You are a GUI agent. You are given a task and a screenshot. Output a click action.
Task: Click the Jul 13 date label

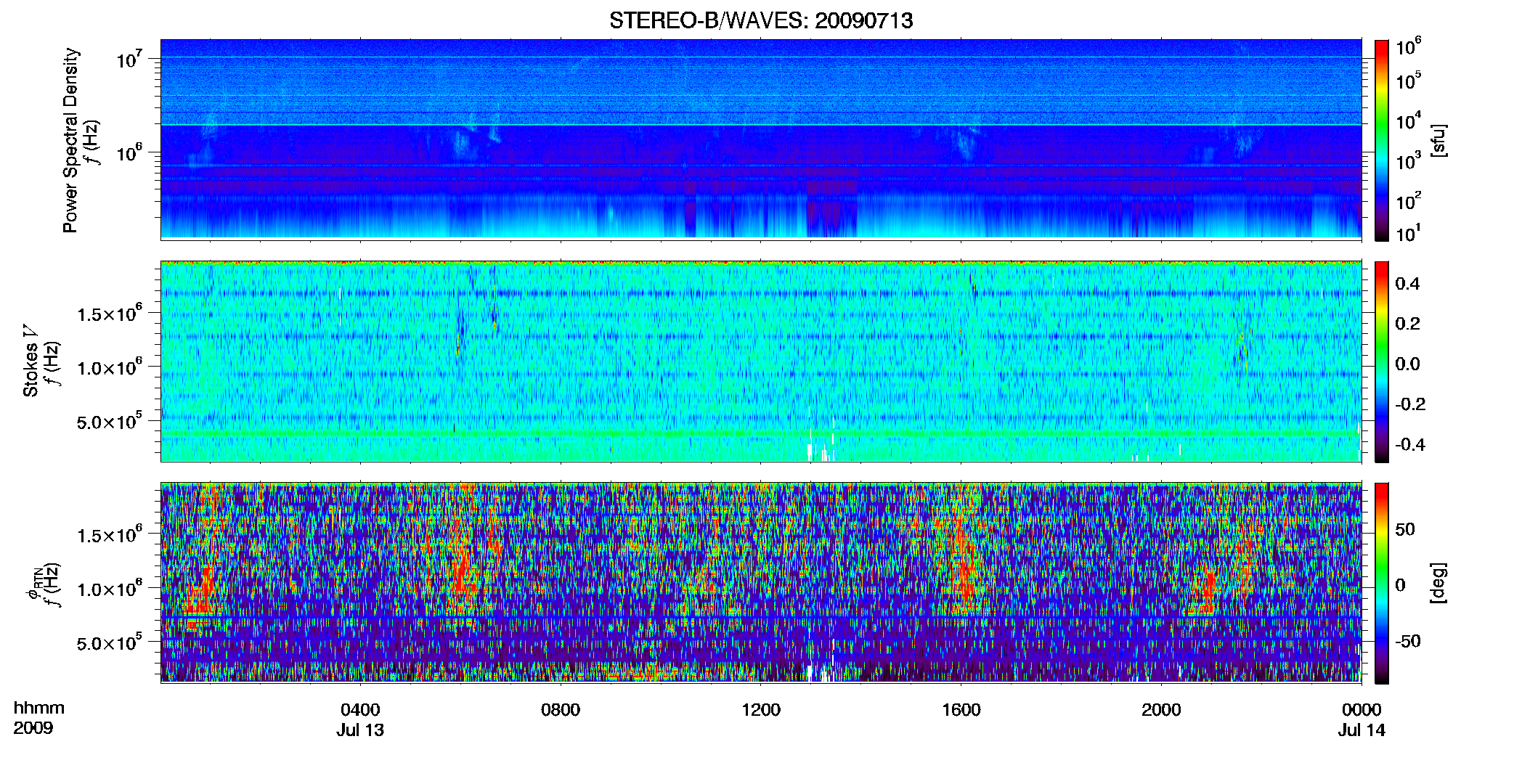360,730
